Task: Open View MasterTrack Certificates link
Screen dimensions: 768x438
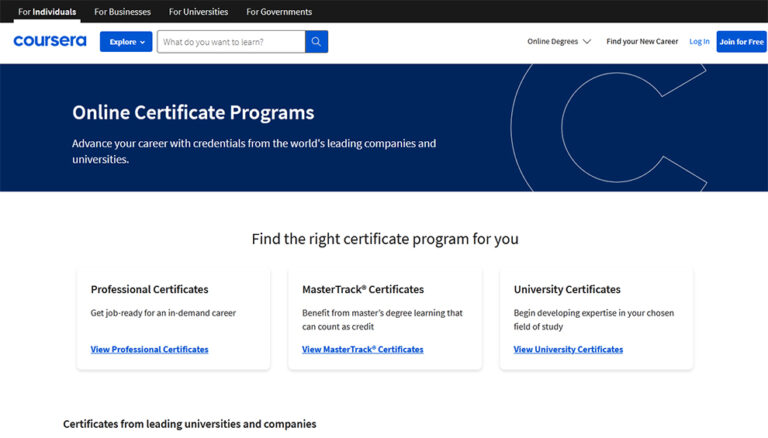Action: (362, 349)
